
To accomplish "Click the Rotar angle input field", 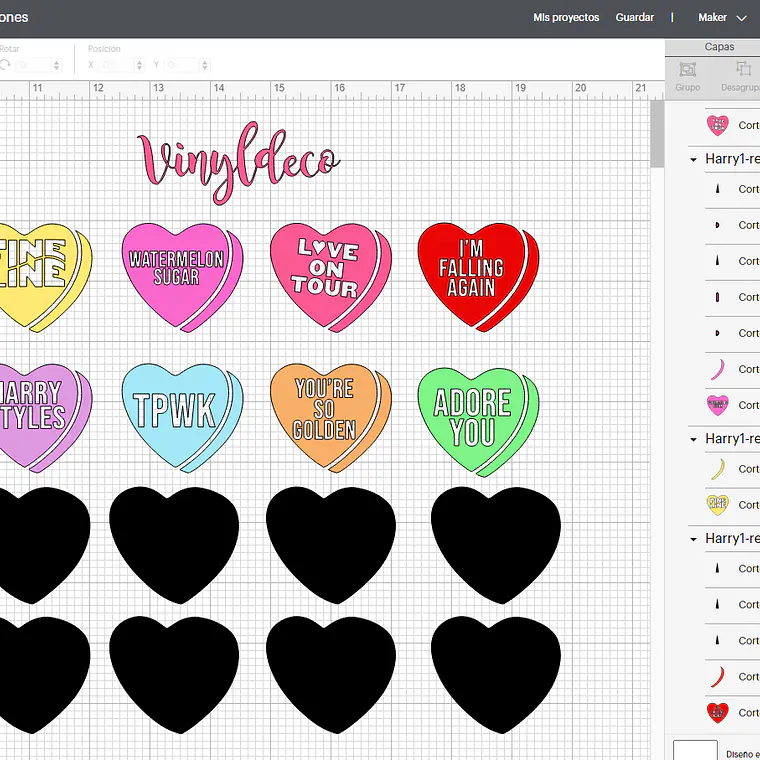I will click(33, 65).
